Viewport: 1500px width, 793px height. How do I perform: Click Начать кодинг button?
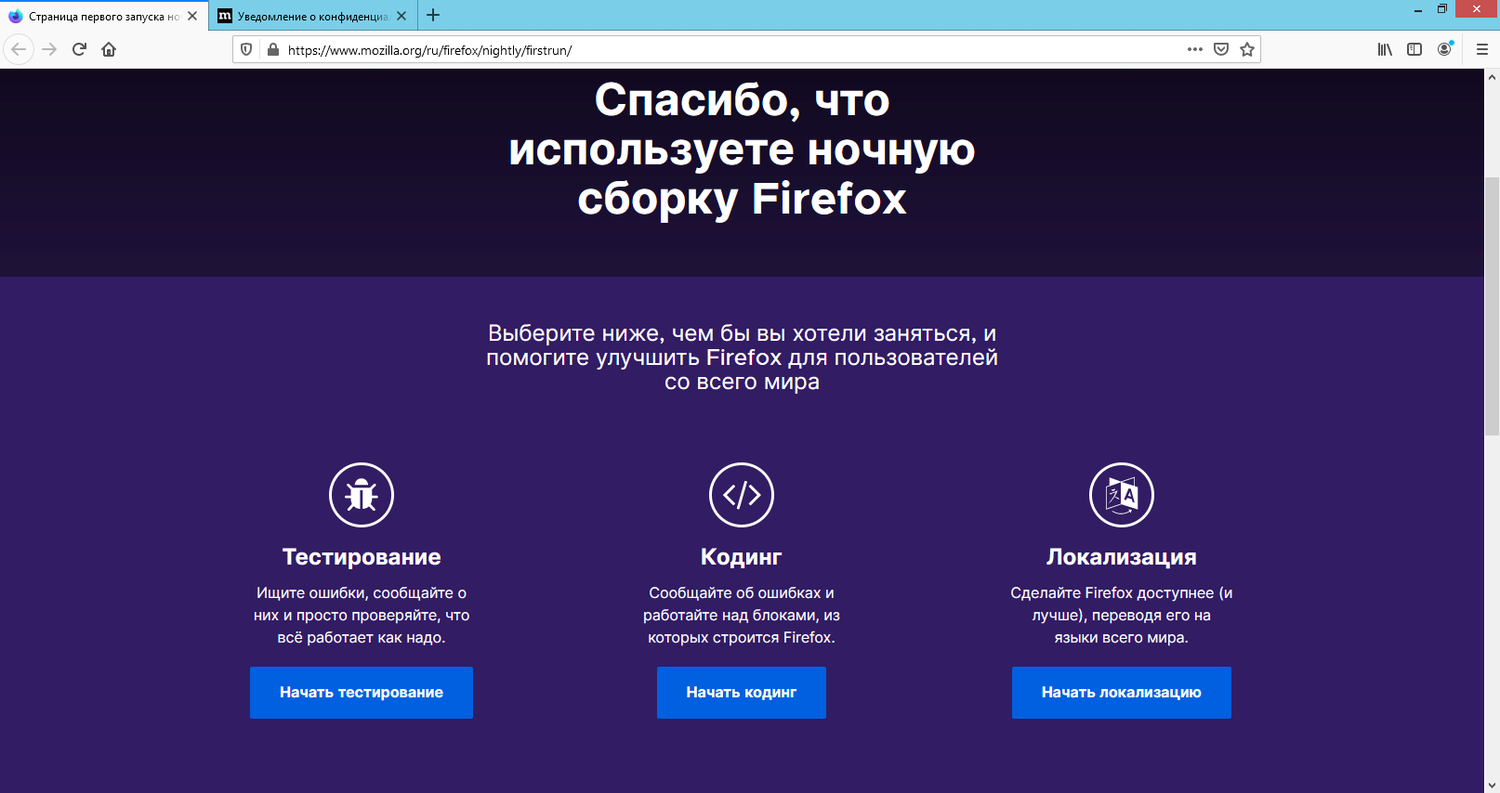pos(741,692)
